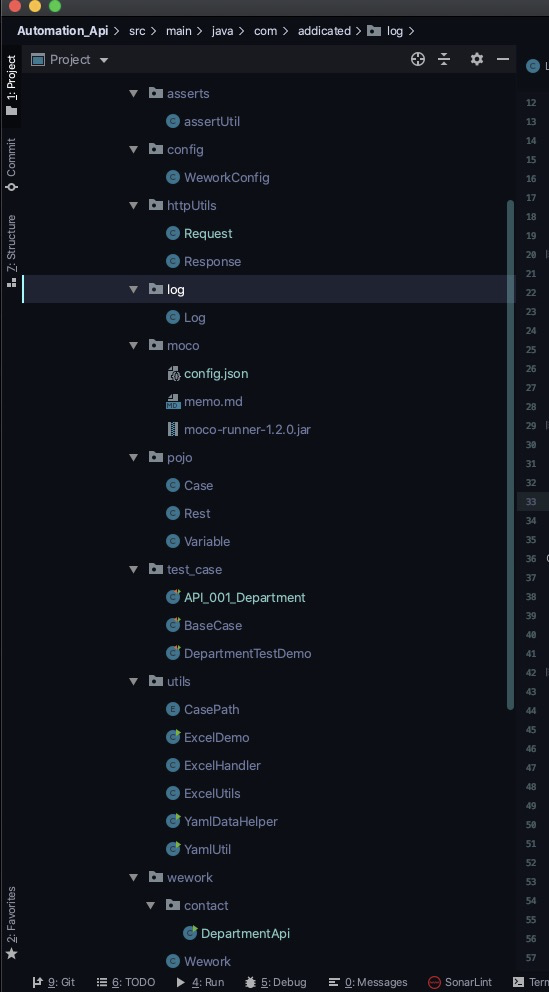Image resolution: width=549 pixels, height=992 pixels.
Task: Open the Git tool window button
Action: pos(54,982)
